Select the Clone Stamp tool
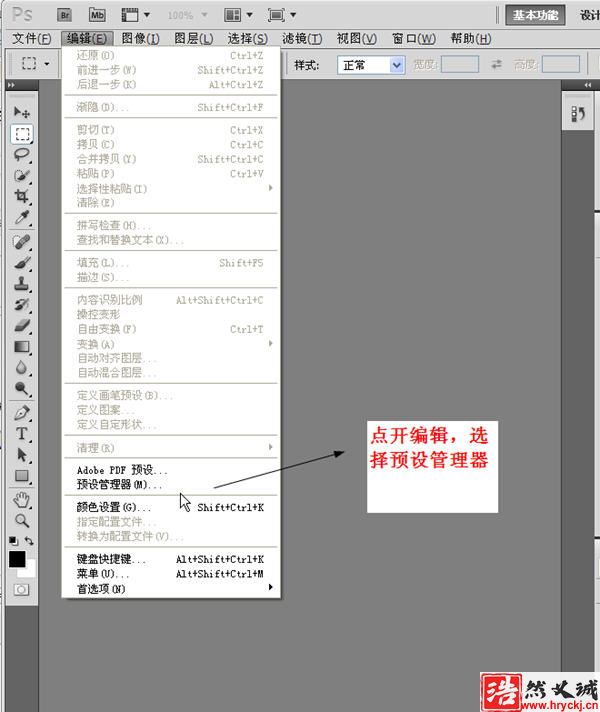The image size is (600, 712). click(x=21, y=284)
